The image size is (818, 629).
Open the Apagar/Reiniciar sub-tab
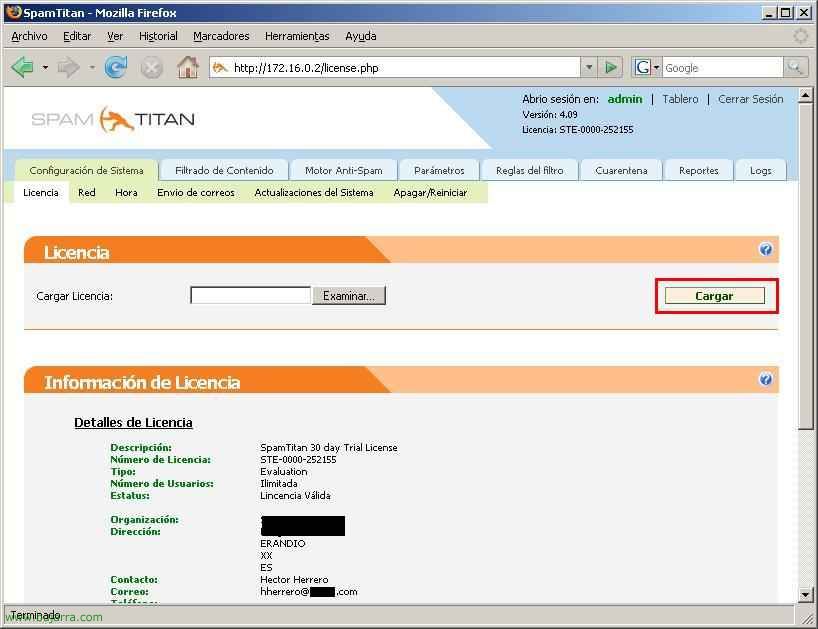[430, 192]
